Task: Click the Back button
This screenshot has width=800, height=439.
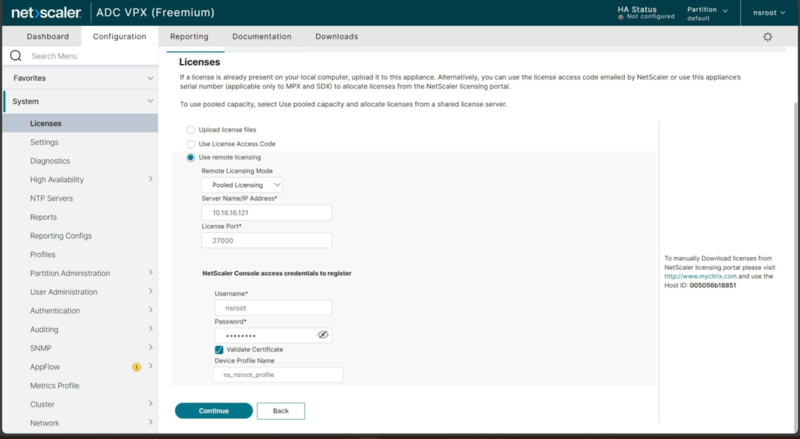Action: click(281, 411)
